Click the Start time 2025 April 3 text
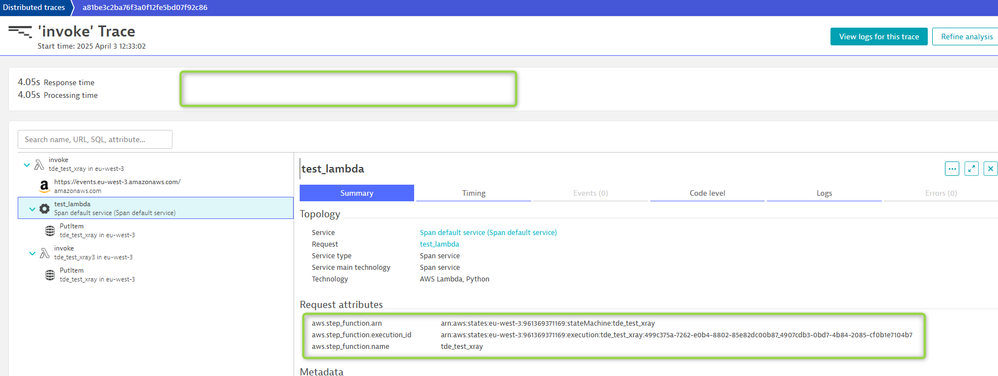The image size is (998, 376). [x=92, y=46]
